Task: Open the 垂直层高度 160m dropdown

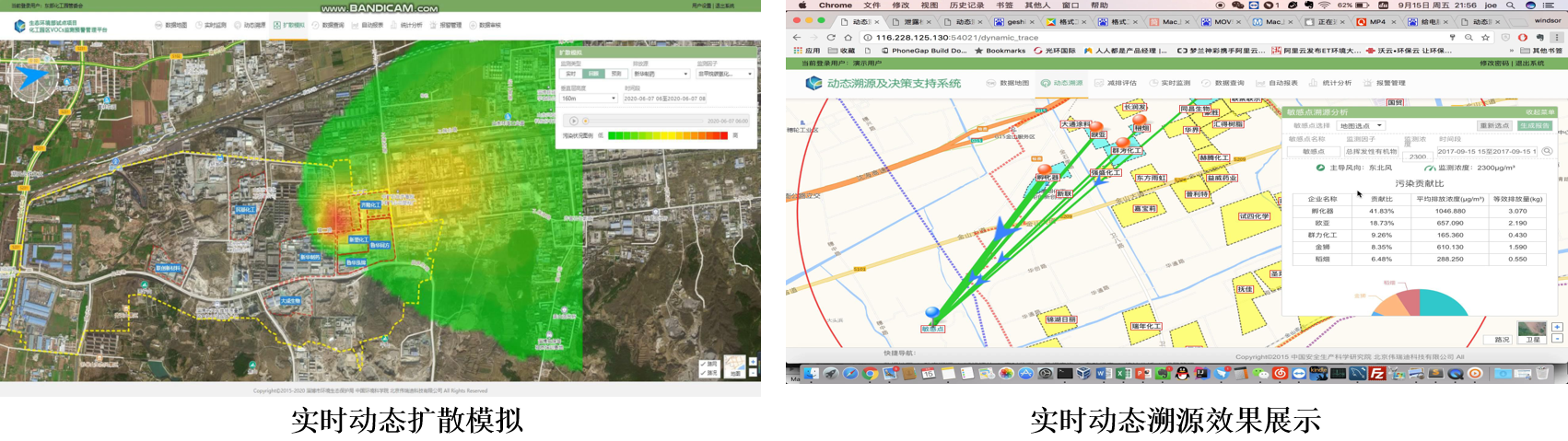Action: pos(590,99)
